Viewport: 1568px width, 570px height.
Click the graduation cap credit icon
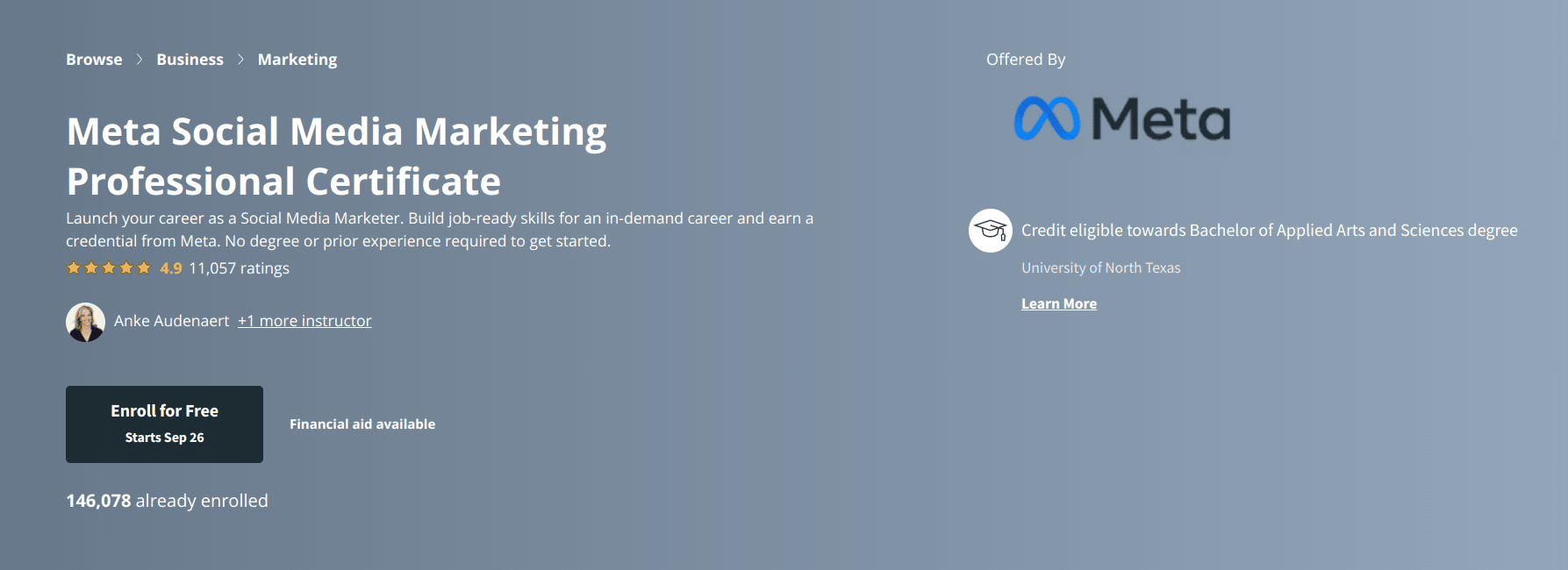coord(991,231)
